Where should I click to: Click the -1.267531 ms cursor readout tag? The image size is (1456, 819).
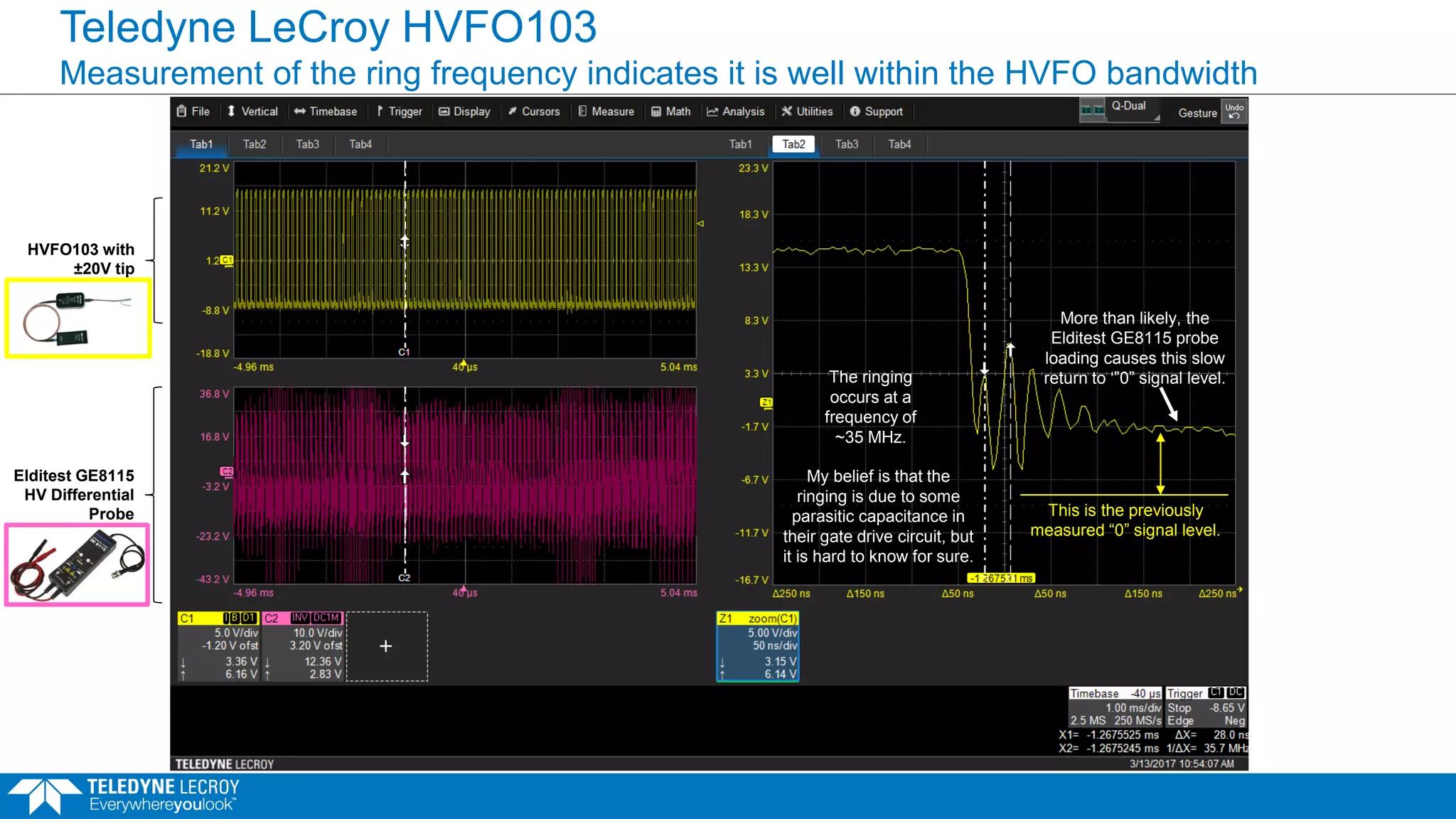tap(1001, 578)
